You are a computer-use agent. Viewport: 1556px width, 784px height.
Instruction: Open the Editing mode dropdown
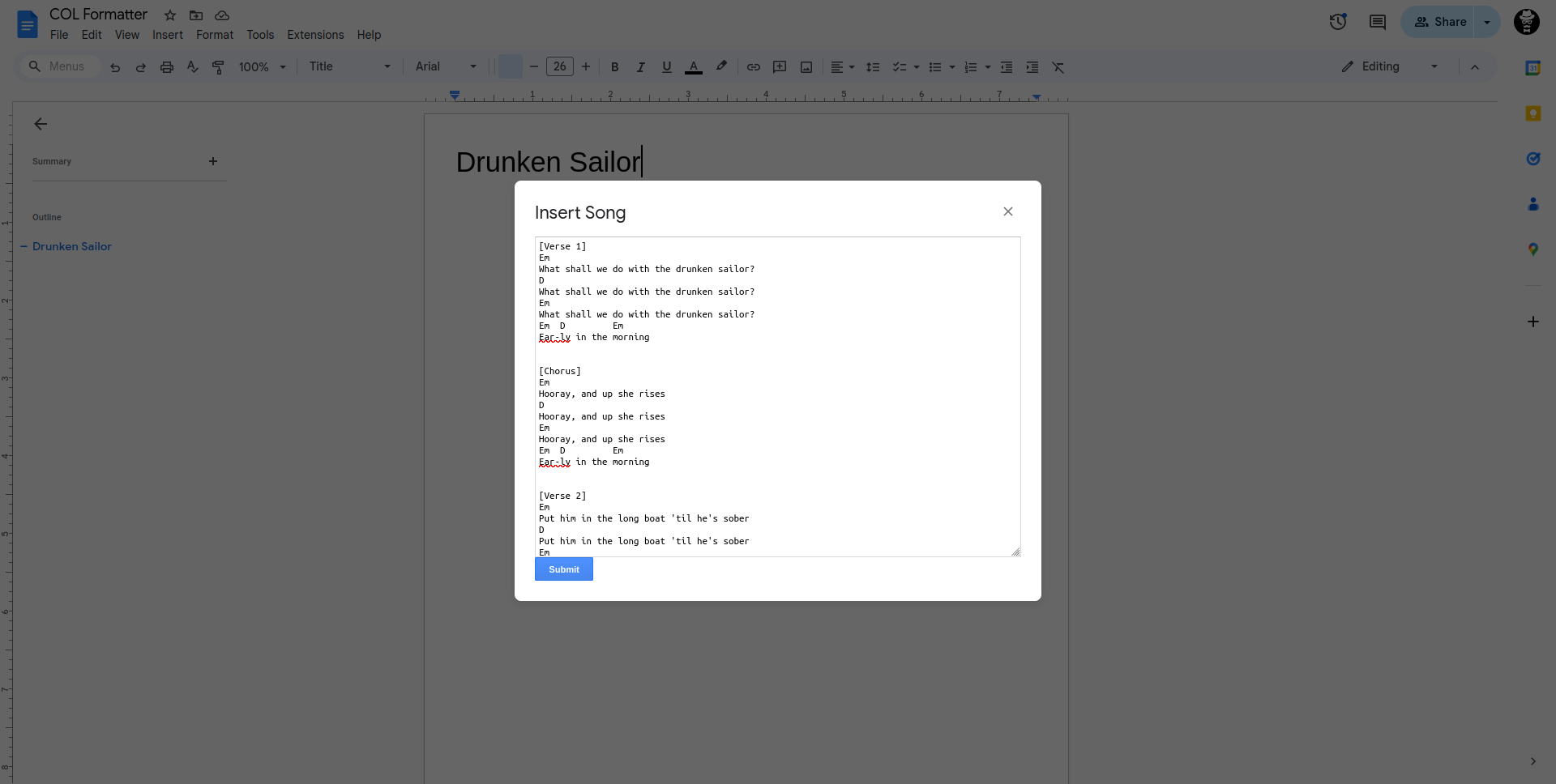click(1389, 66)
